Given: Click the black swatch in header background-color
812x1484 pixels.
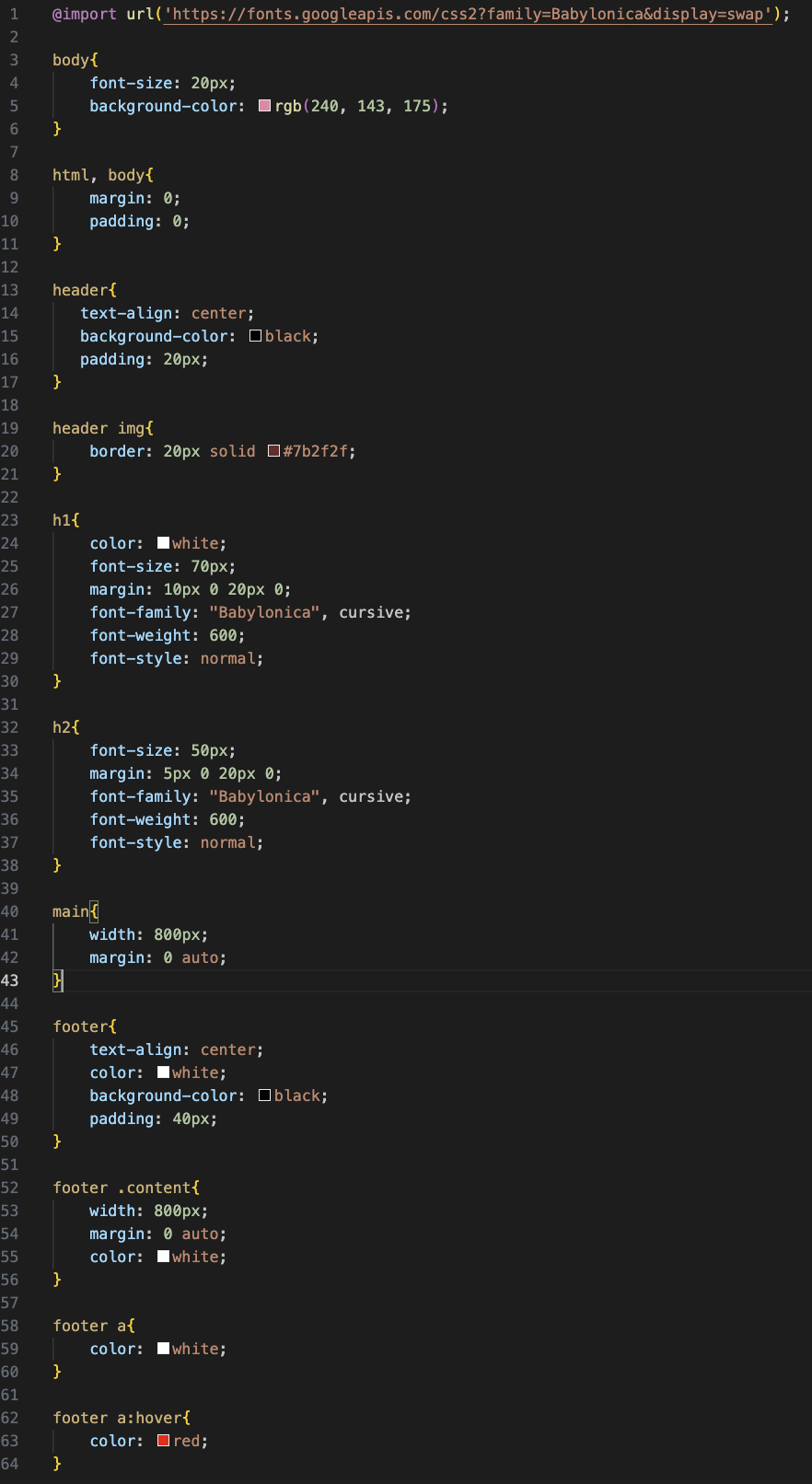Looking at the screenshot, I should point(256,336).
